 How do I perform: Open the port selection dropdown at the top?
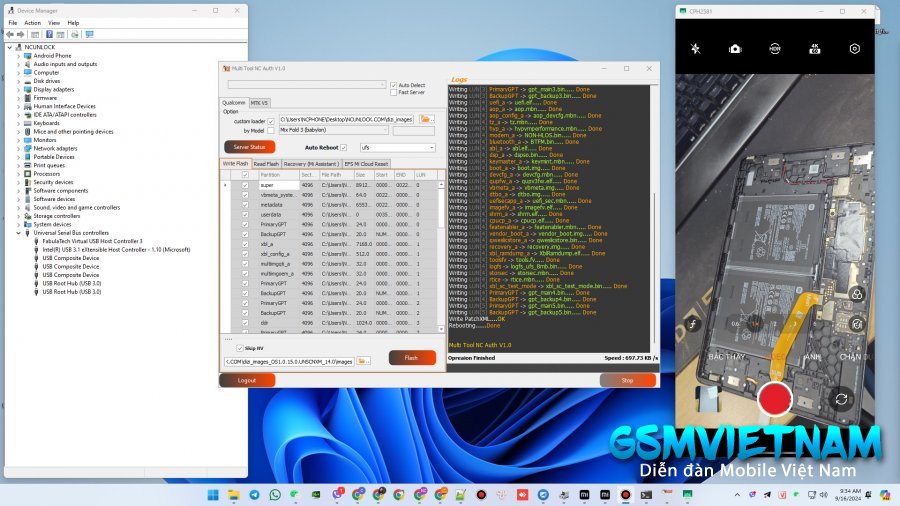[x=307, y=84]
